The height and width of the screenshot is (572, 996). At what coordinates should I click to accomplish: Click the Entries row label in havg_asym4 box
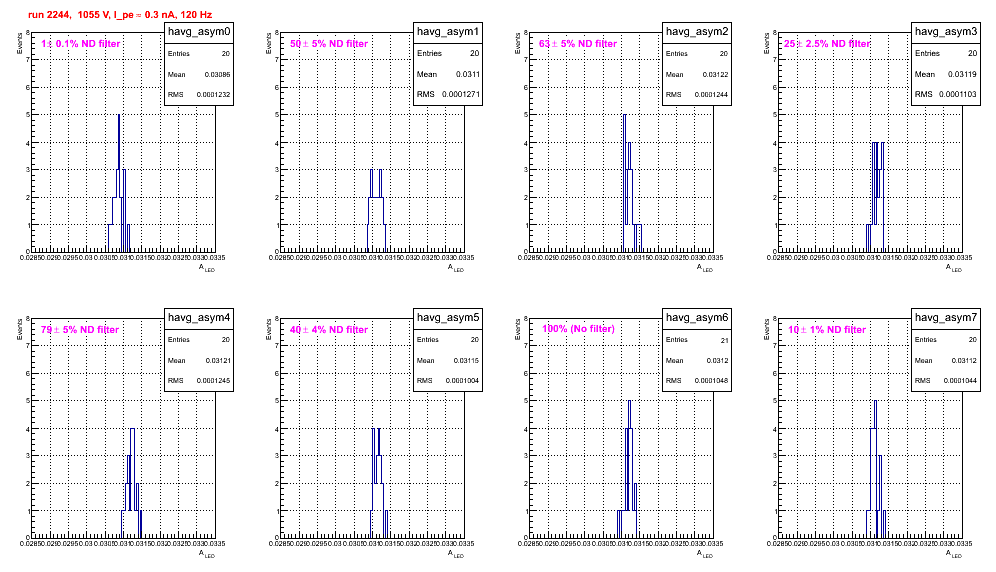[x=178, y=339]
